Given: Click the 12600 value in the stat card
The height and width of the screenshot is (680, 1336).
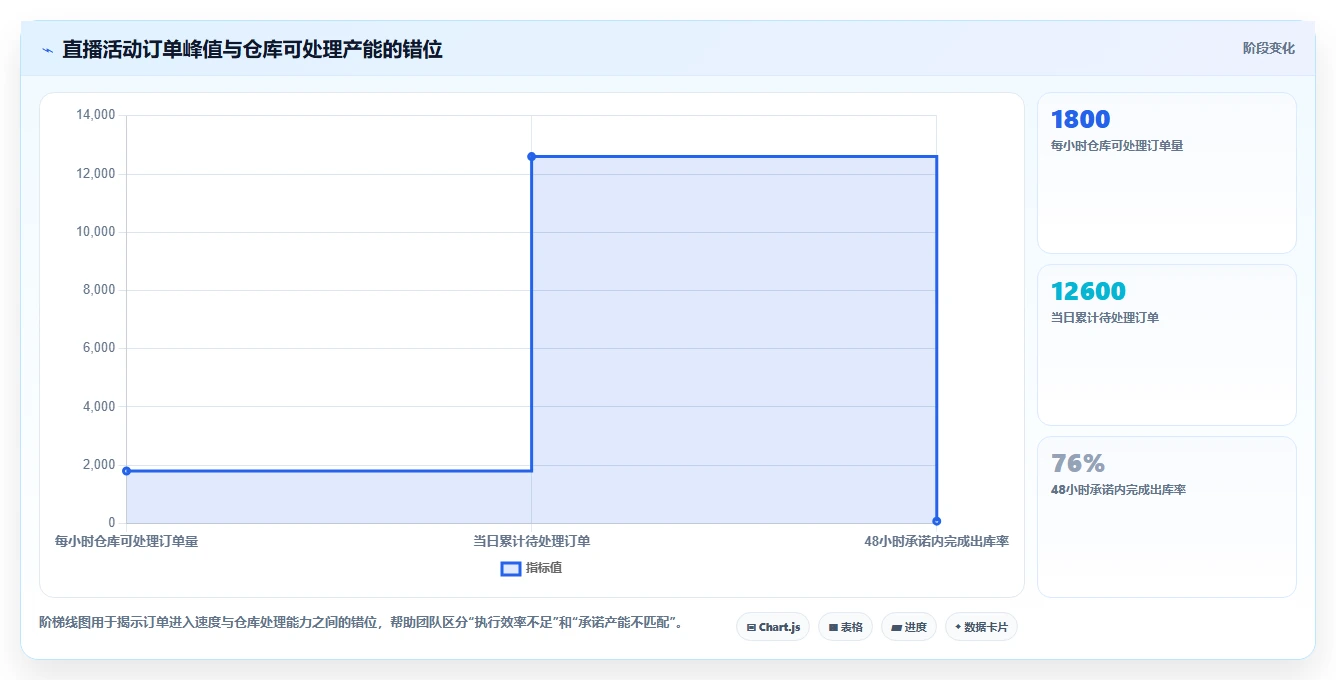Looking at the screenshot, I should tap(1088, 291).
